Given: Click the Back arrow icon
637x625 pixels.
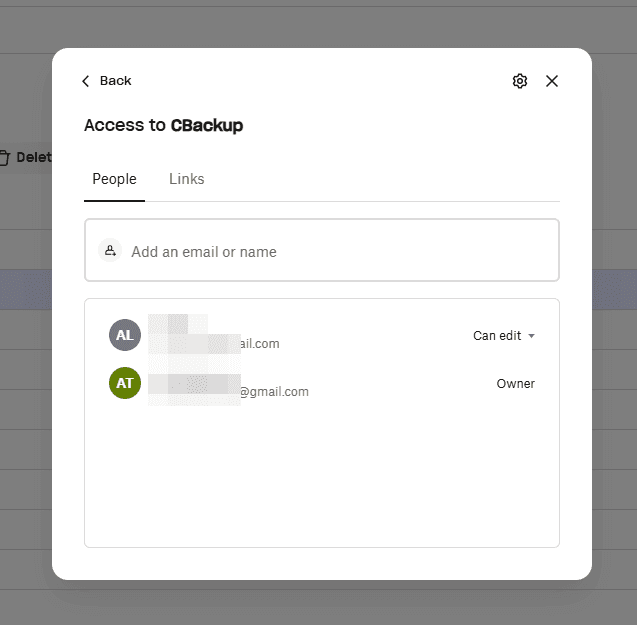Looking at the screenshot, I should (86, 81).
